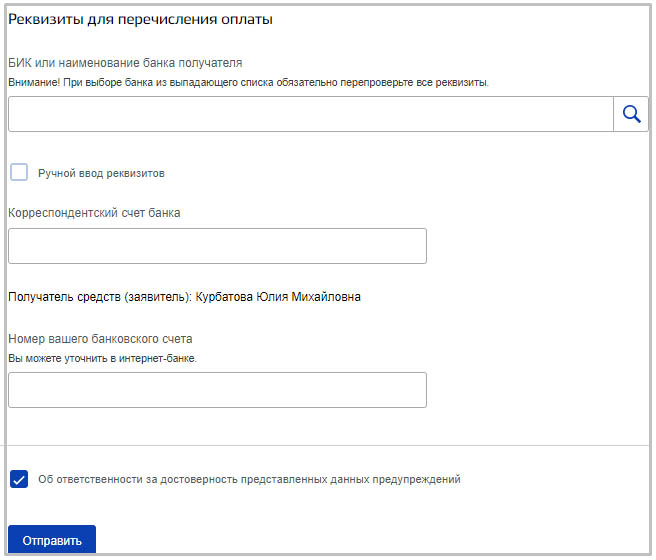Click the Реквизиты для перечисления оплаты heading
656x560 pixels.
[x=141, y=19]
